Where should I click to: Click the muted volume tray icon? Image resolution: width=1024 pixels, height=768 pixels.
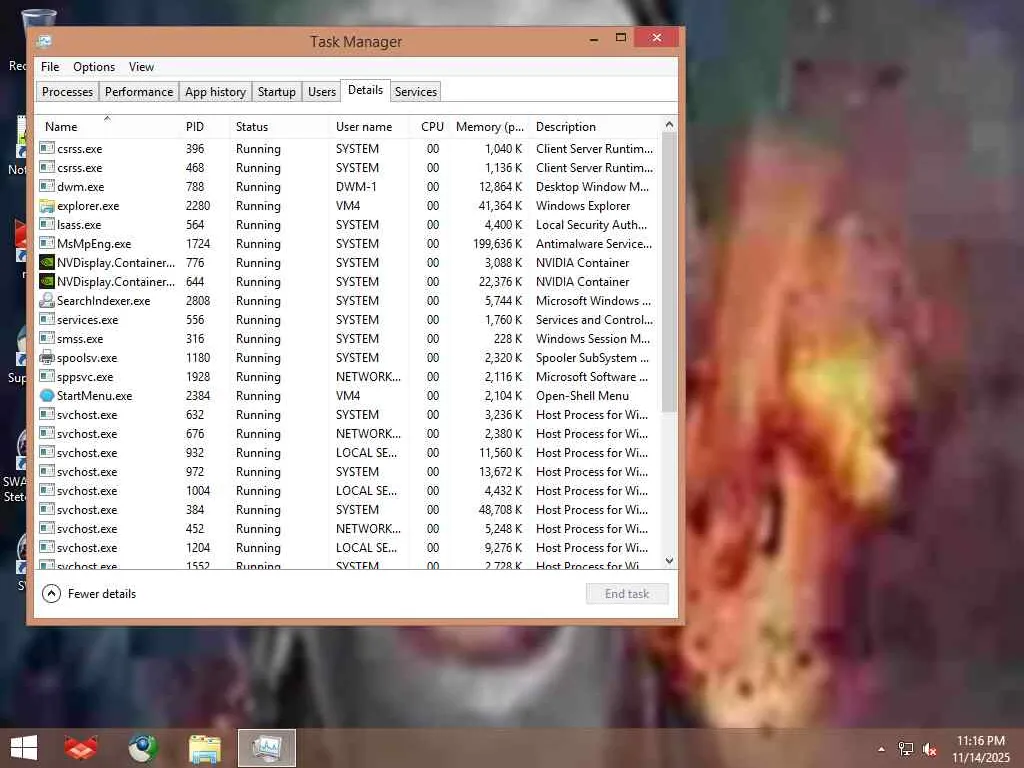(929, 749)
